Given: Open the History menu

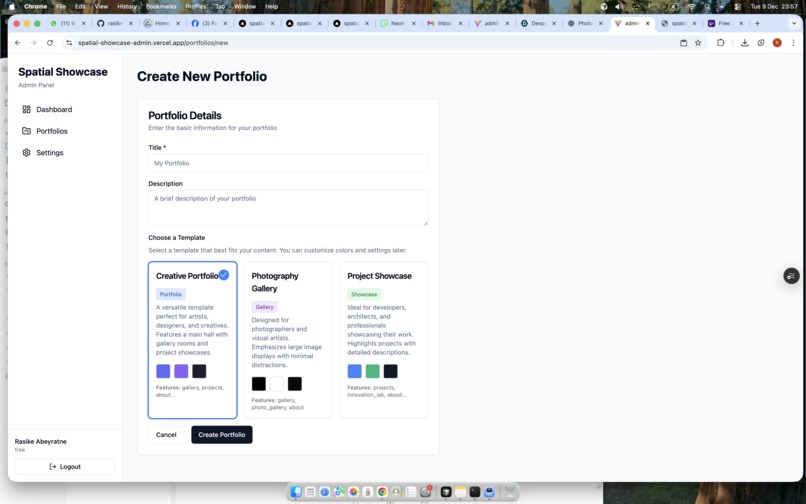Looking at the screenshot, I should [x=126, y=7].
